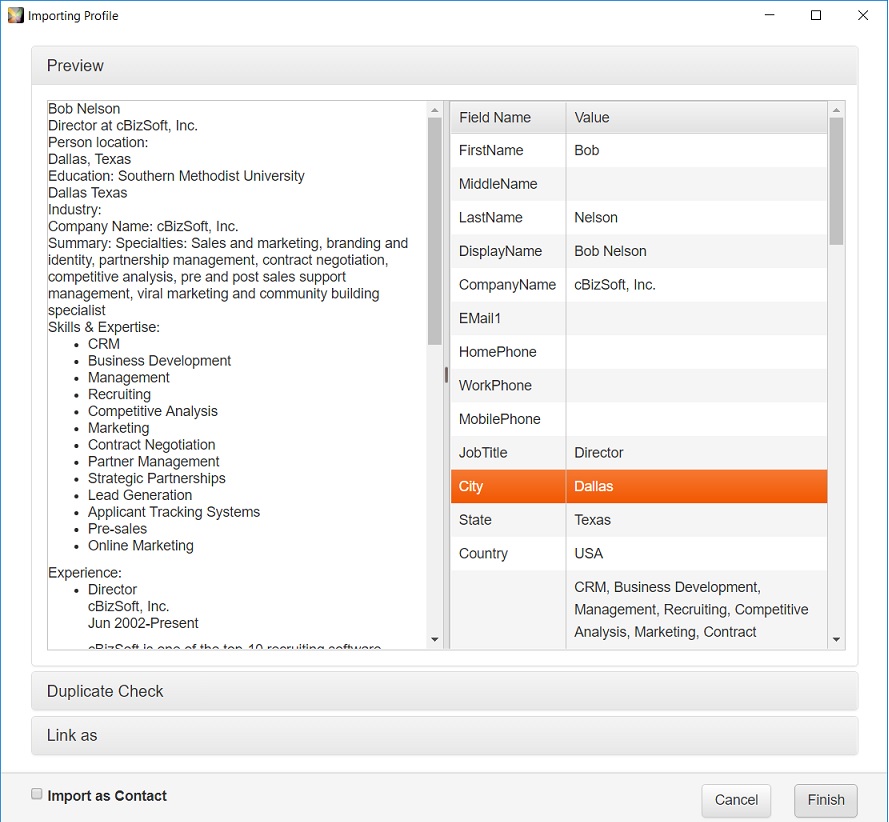Click the Finish button

(826, 800)
